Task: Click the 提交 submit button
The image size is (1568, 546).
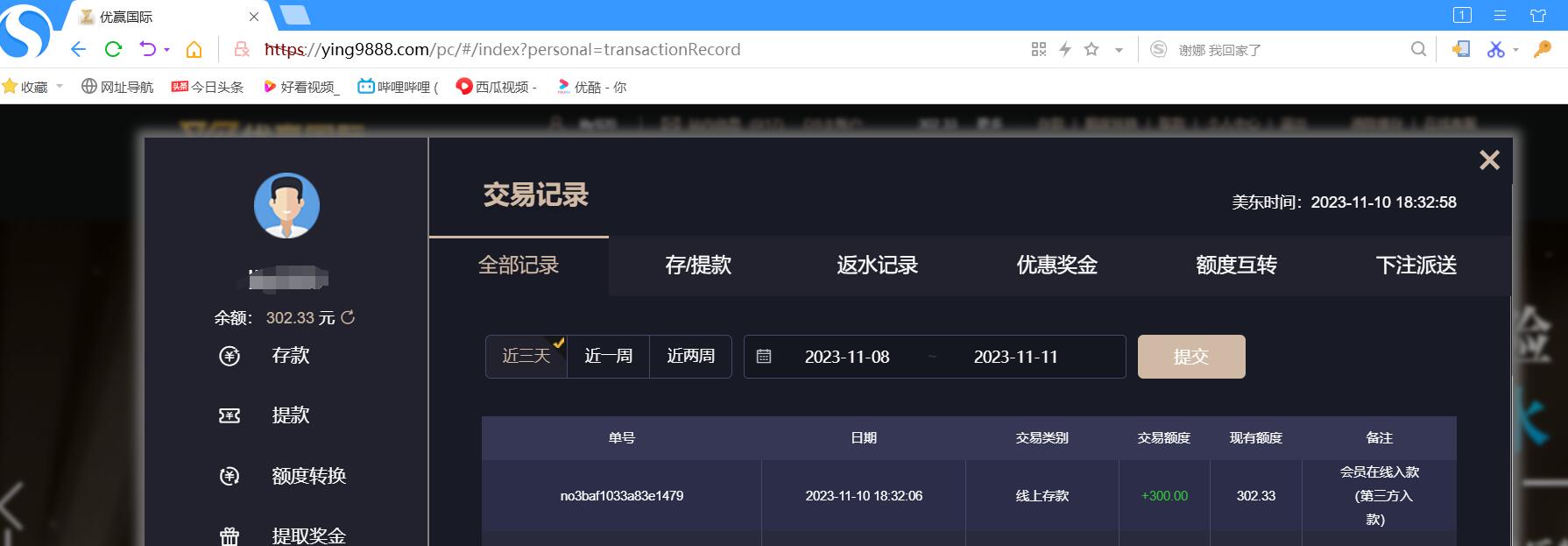Action: (x=1191, y=357)
